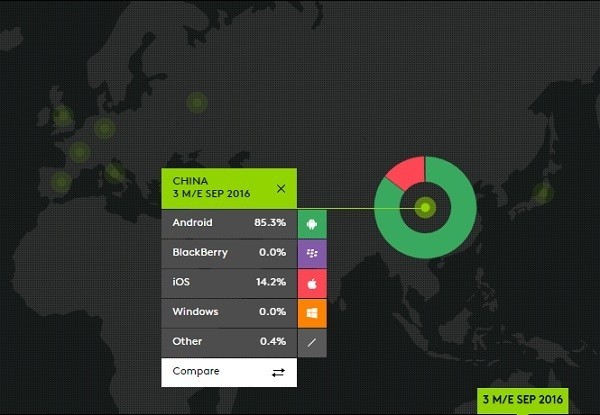Open the 3 M/E SEP 2016 date selector

pyautogui.click(x=521, y=400)
